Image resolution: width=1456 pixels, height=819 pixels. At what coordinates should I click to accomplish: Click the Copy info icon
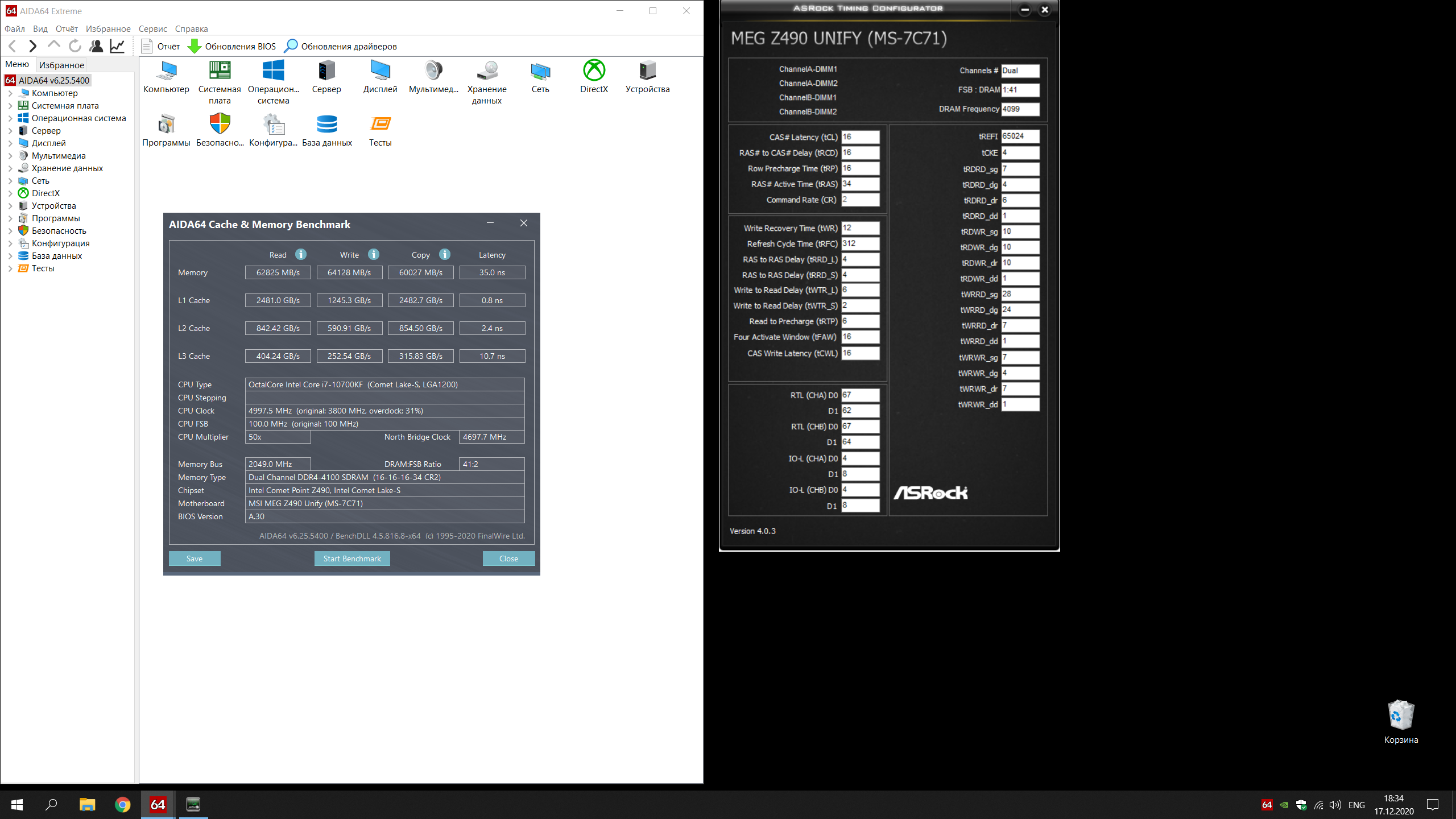[445, 254]
